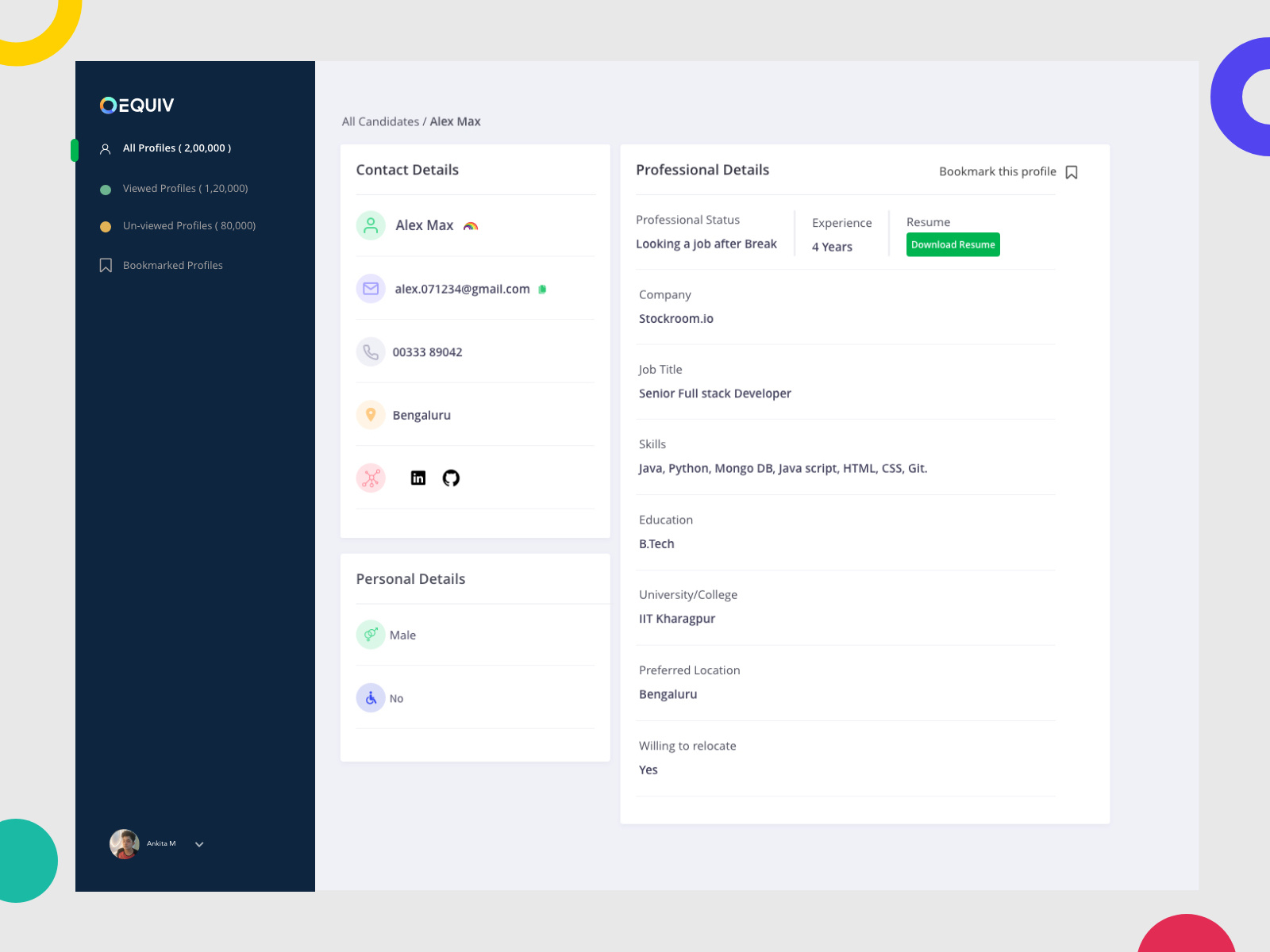Click the envelope icon in Contact Details
Viewport: 1270px width, 952px height.
(x=371, y=288)
